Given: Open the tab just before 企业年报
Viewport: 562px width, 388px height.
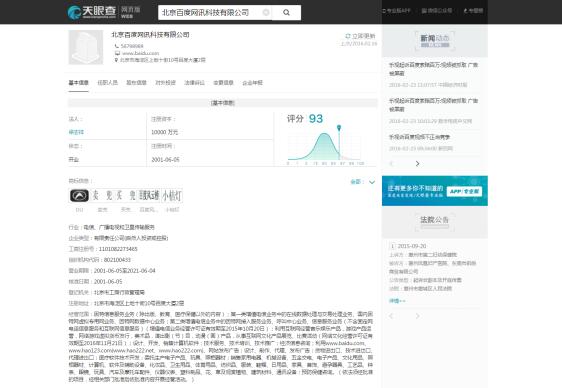Looking at the screenshot, I should point(223,83).
